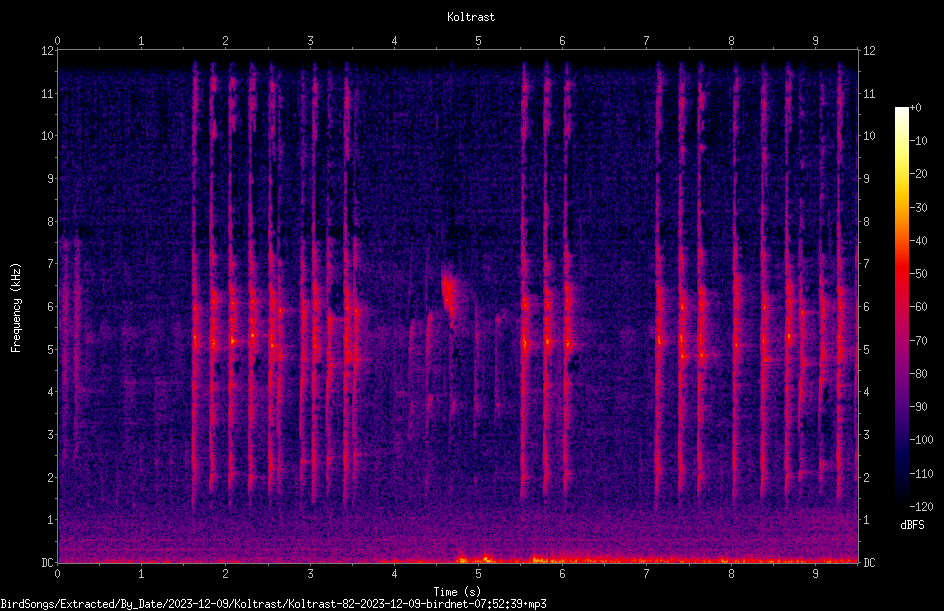Click the 0 second origin on bottom axis
This screenshot has width=944, height=611.
[x=57, y=574]
